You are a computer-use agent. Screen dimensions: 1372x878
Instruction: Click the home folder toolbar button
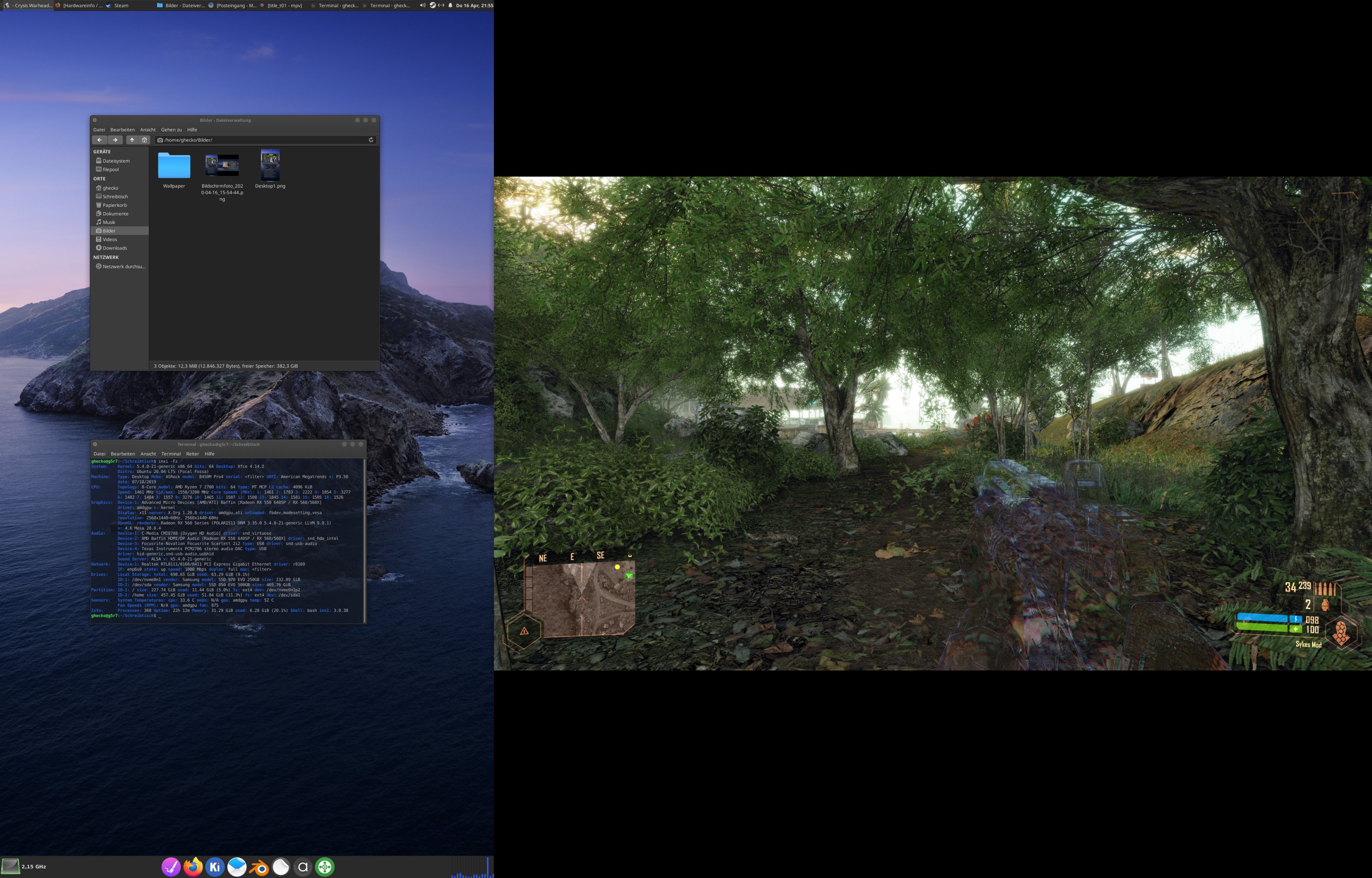[x=144, y=140]
